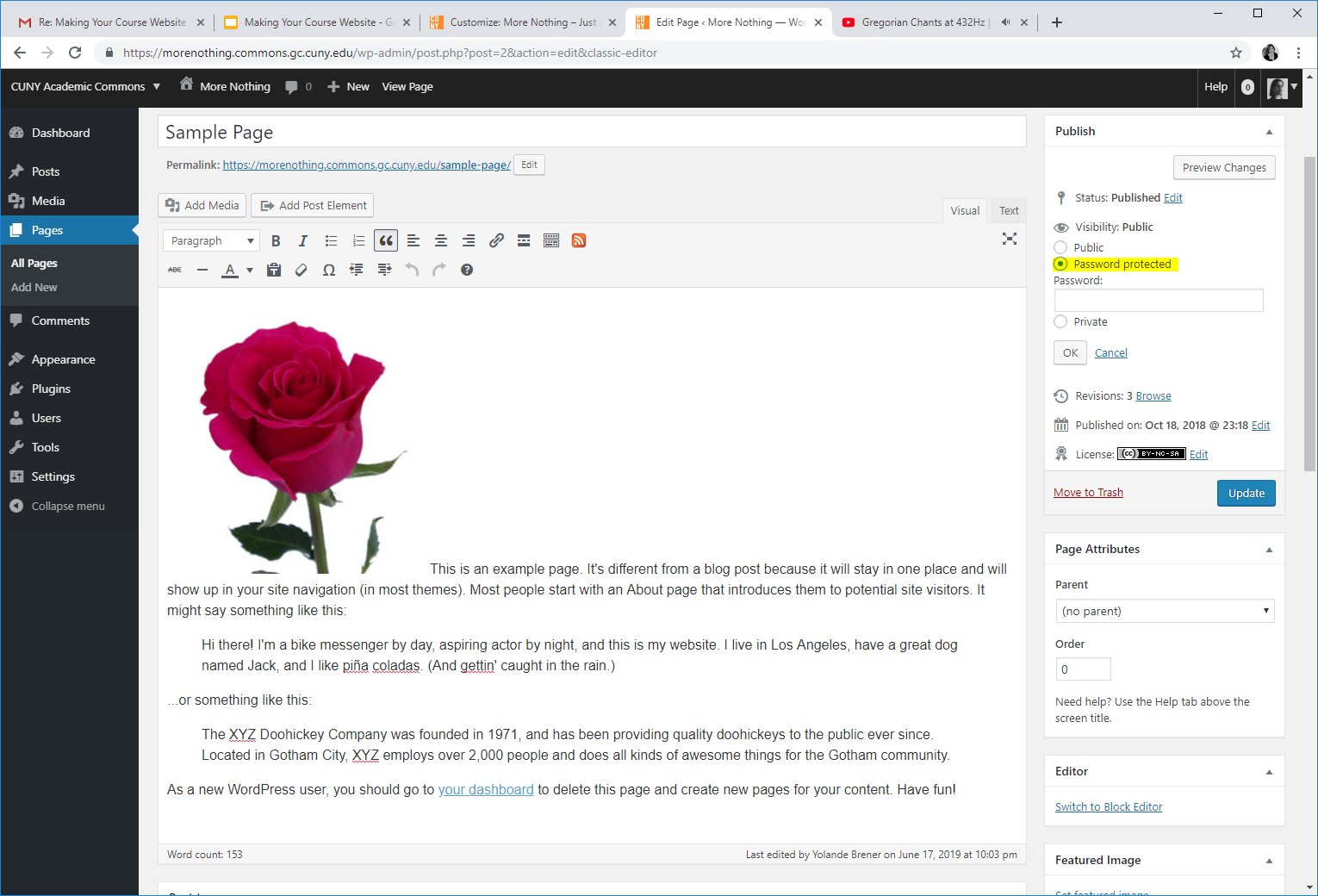Click the Clear formatting eraser icon
1318x896 pixels.
pos(301,271)
